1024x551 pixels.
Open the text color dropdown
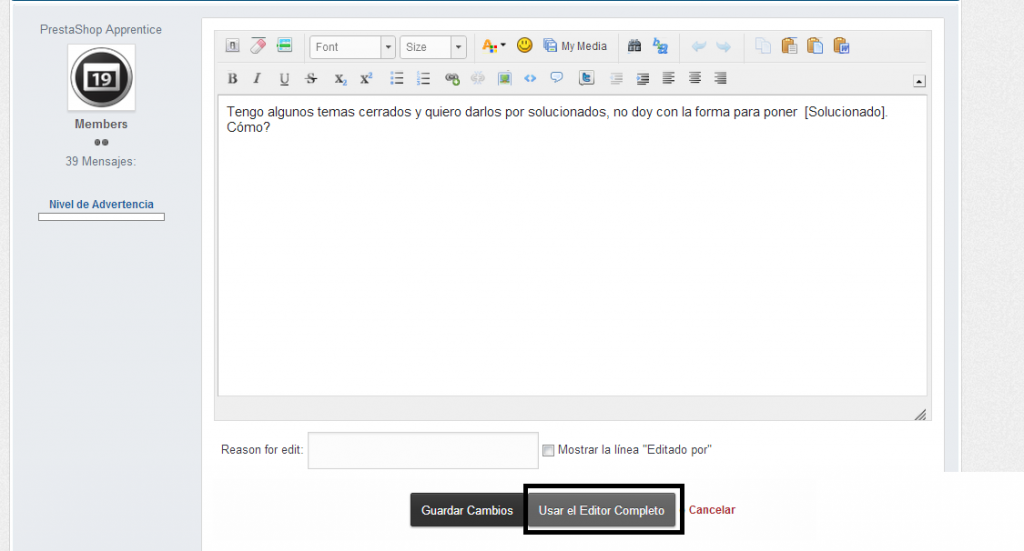pos(494,46)
